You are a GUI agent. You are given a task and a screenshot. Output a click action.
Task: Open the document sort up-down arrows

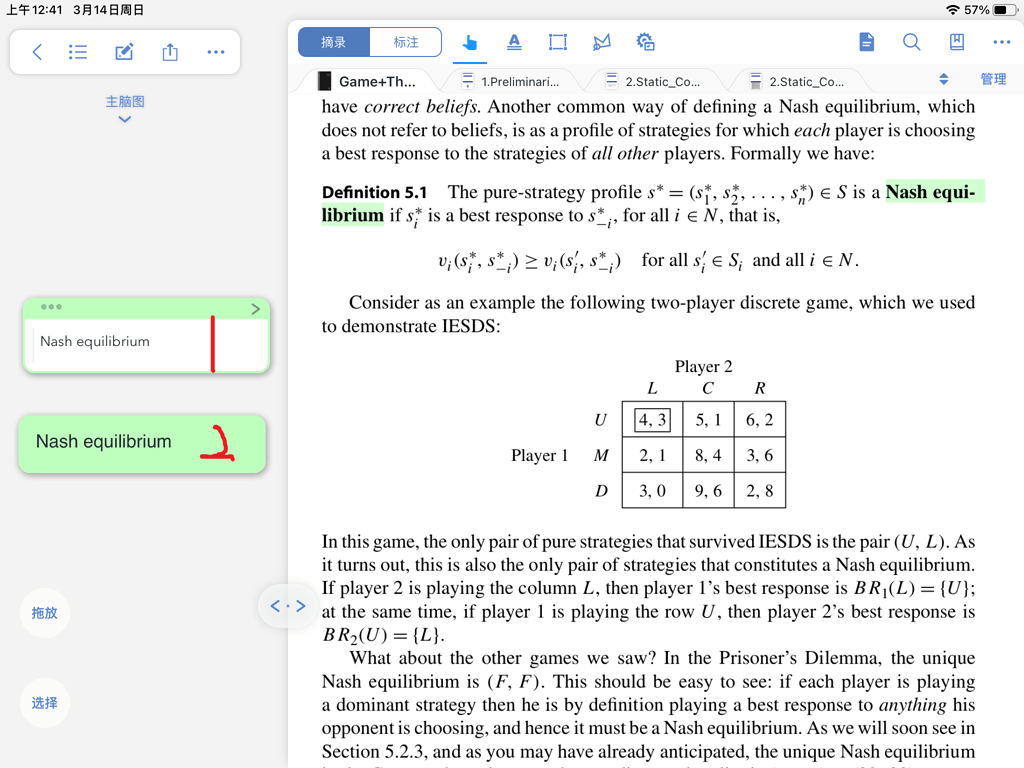943,80
